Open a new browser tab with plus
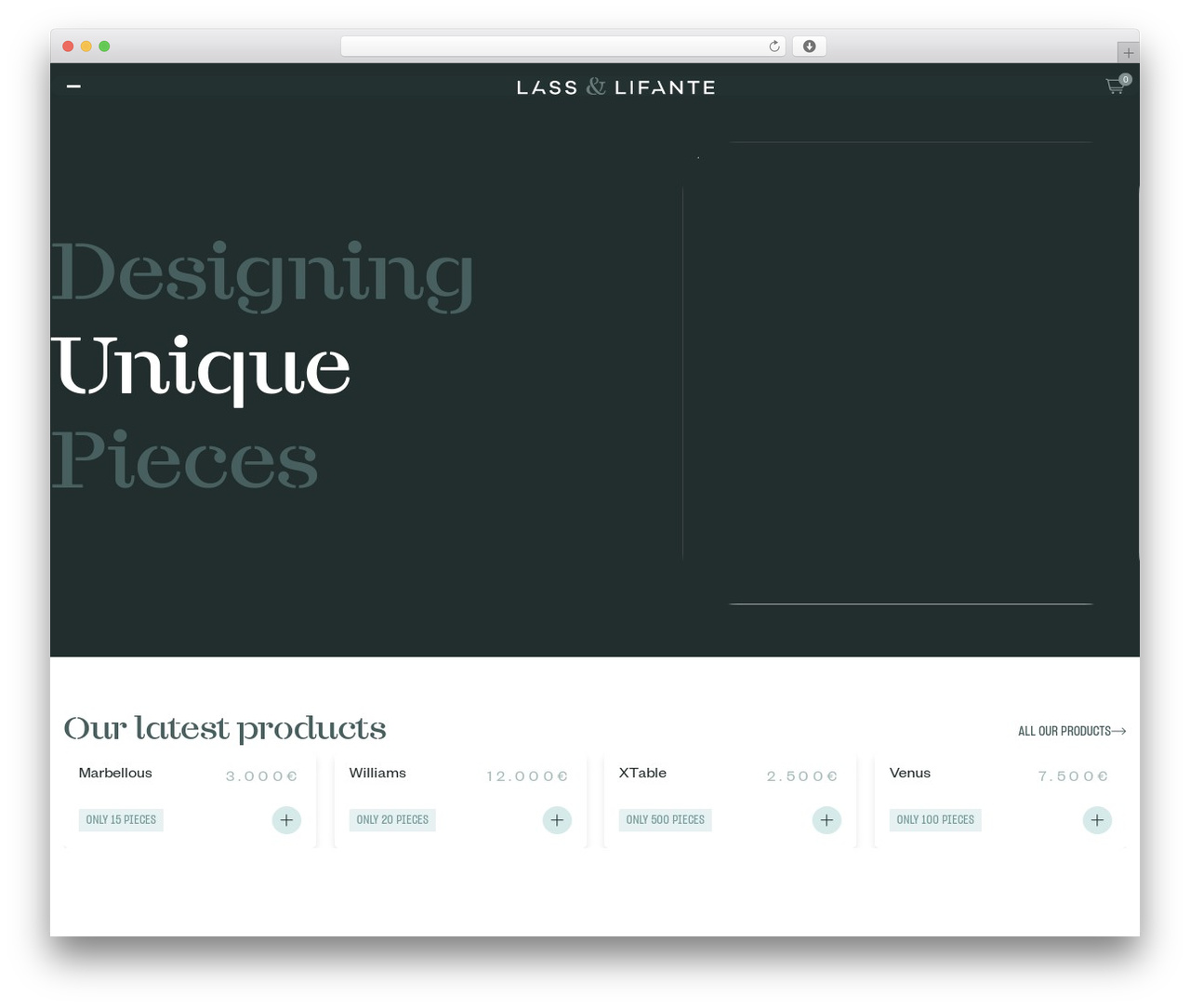Image resolution: width=1190 pixels, height=1008 pixels. [x=1128, y=53]
